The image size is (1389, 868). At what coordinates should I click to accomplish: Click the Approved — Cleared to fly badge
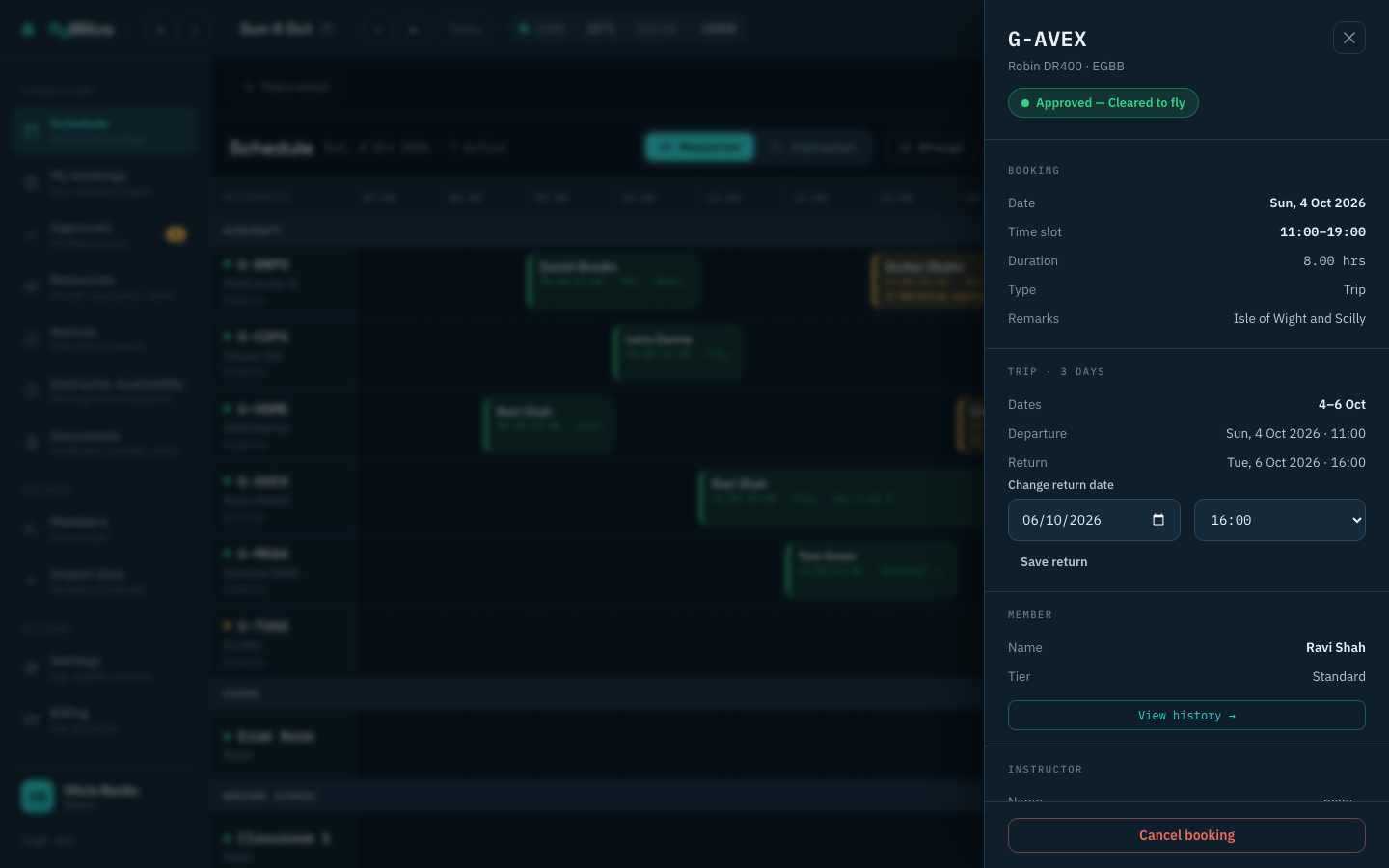[x=1103, y=103]
